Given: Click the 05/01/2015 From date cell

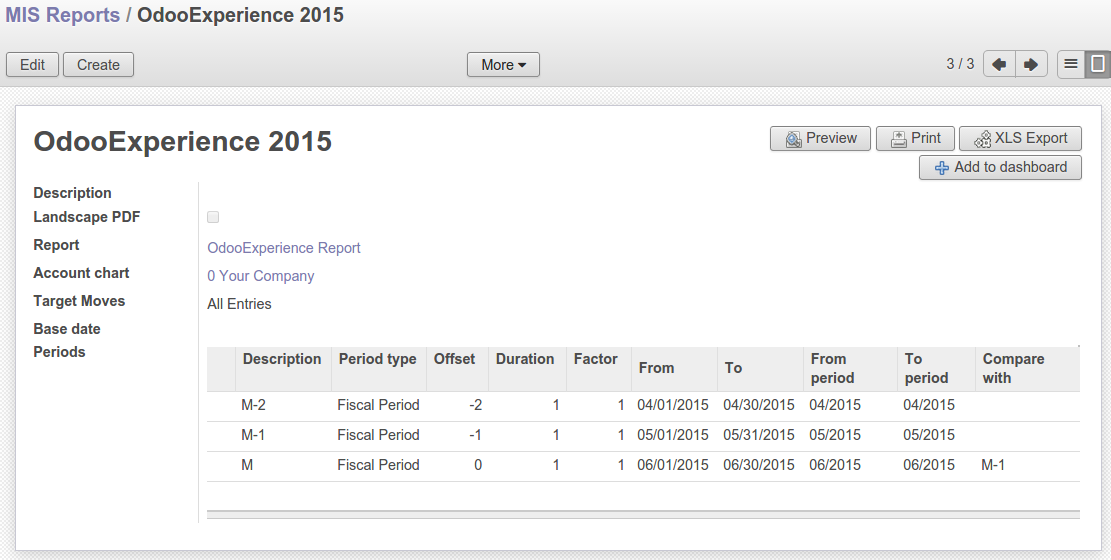Looking at the screenshot, I should [672, 435].
